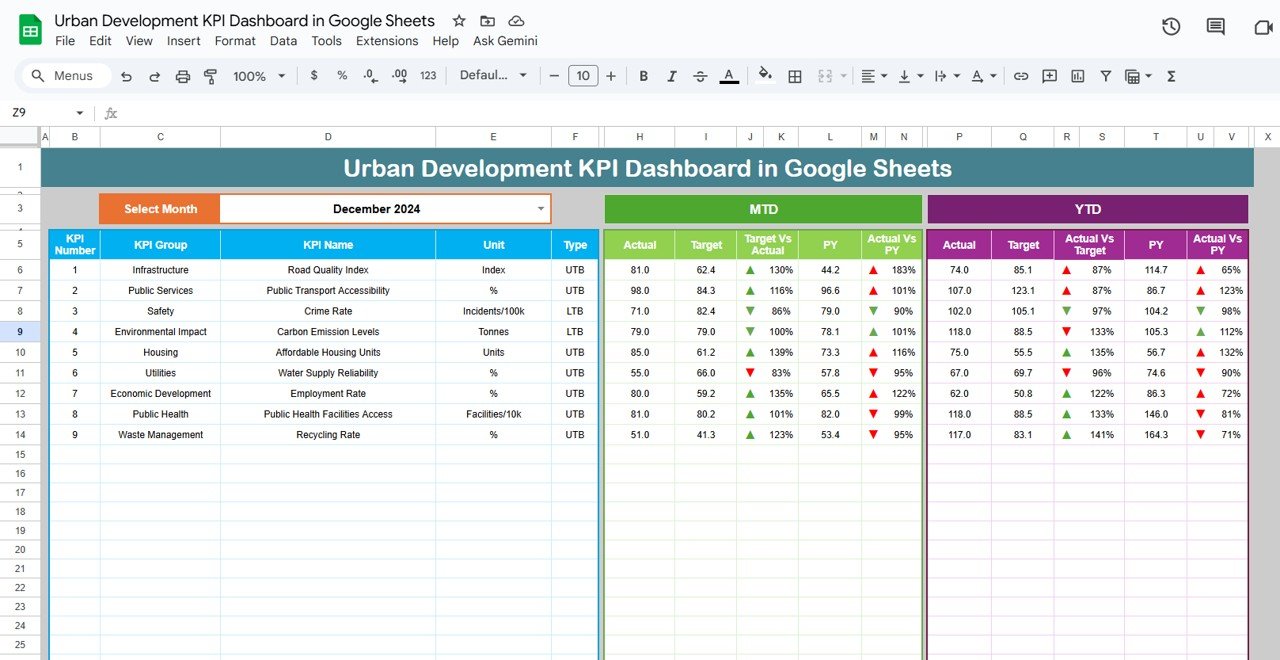Open the zoom level dropdown
This screenshot has width=1280, height=660.
(256, 75)
